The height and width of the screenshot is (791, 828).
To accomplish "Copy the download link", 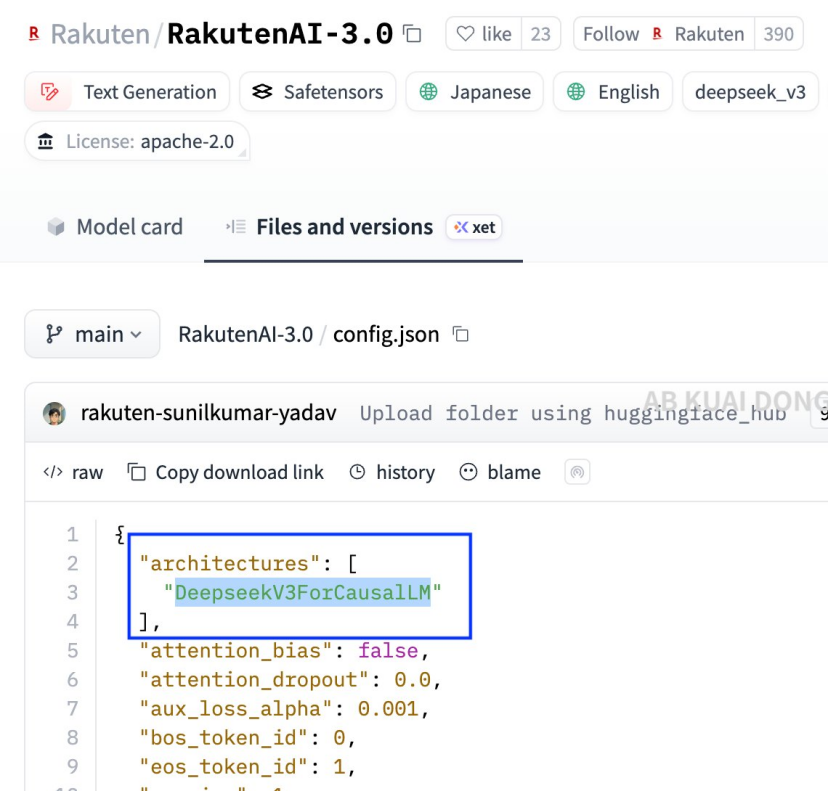I will click(x=225, y=472).
